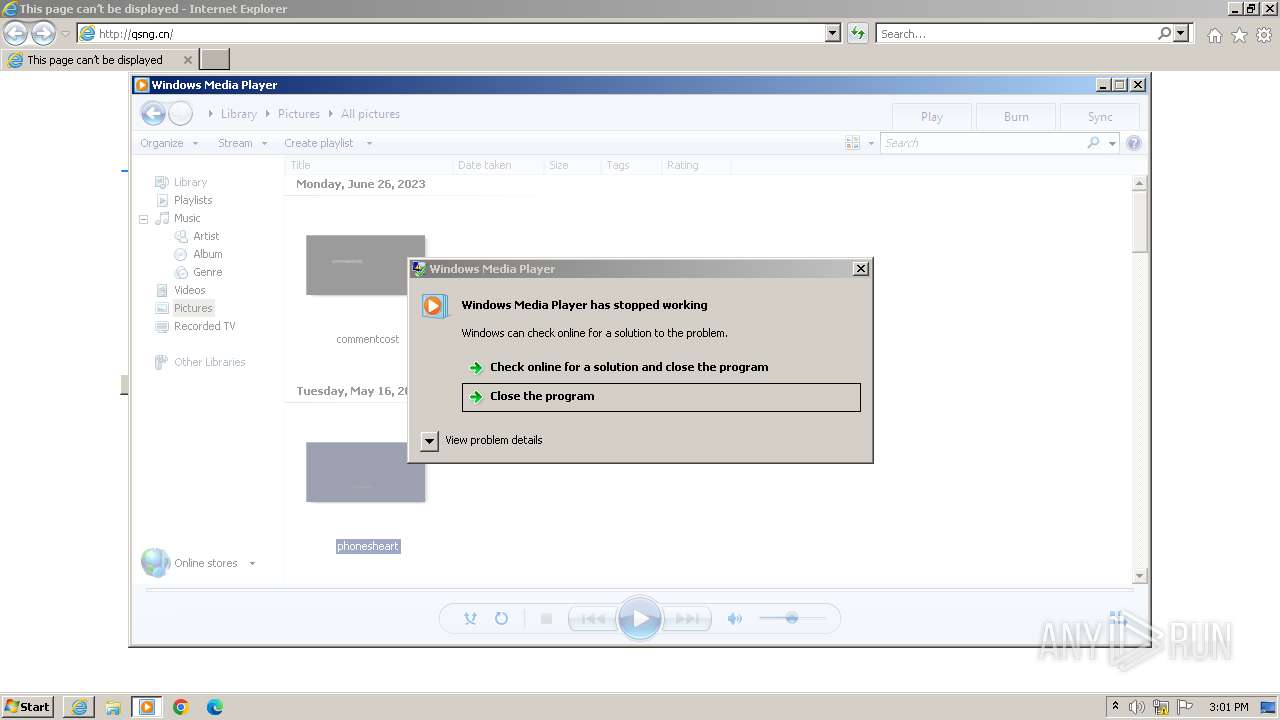Select All pictures breadcrumb
Image resolution: width=1280 pixels, height=720 pixels.
click(x=370, y=114)
